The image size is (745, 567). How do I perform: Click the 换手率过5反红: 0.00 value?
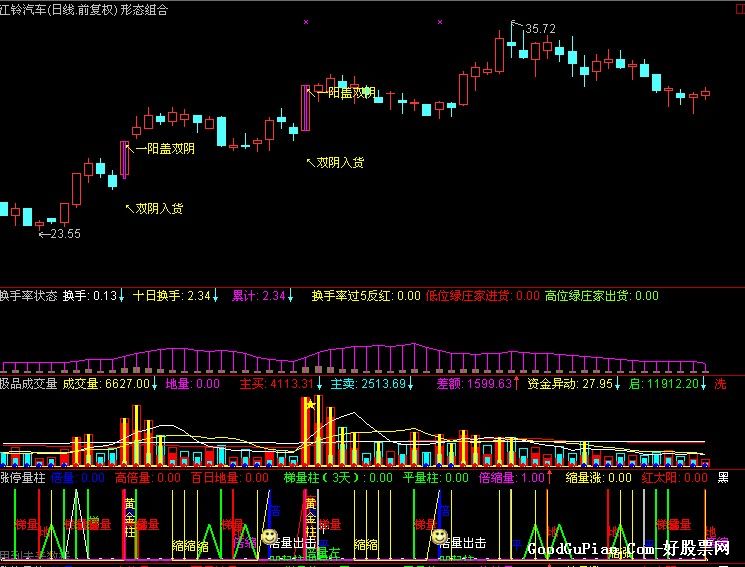pyautogui.click(x=366, y=296)
